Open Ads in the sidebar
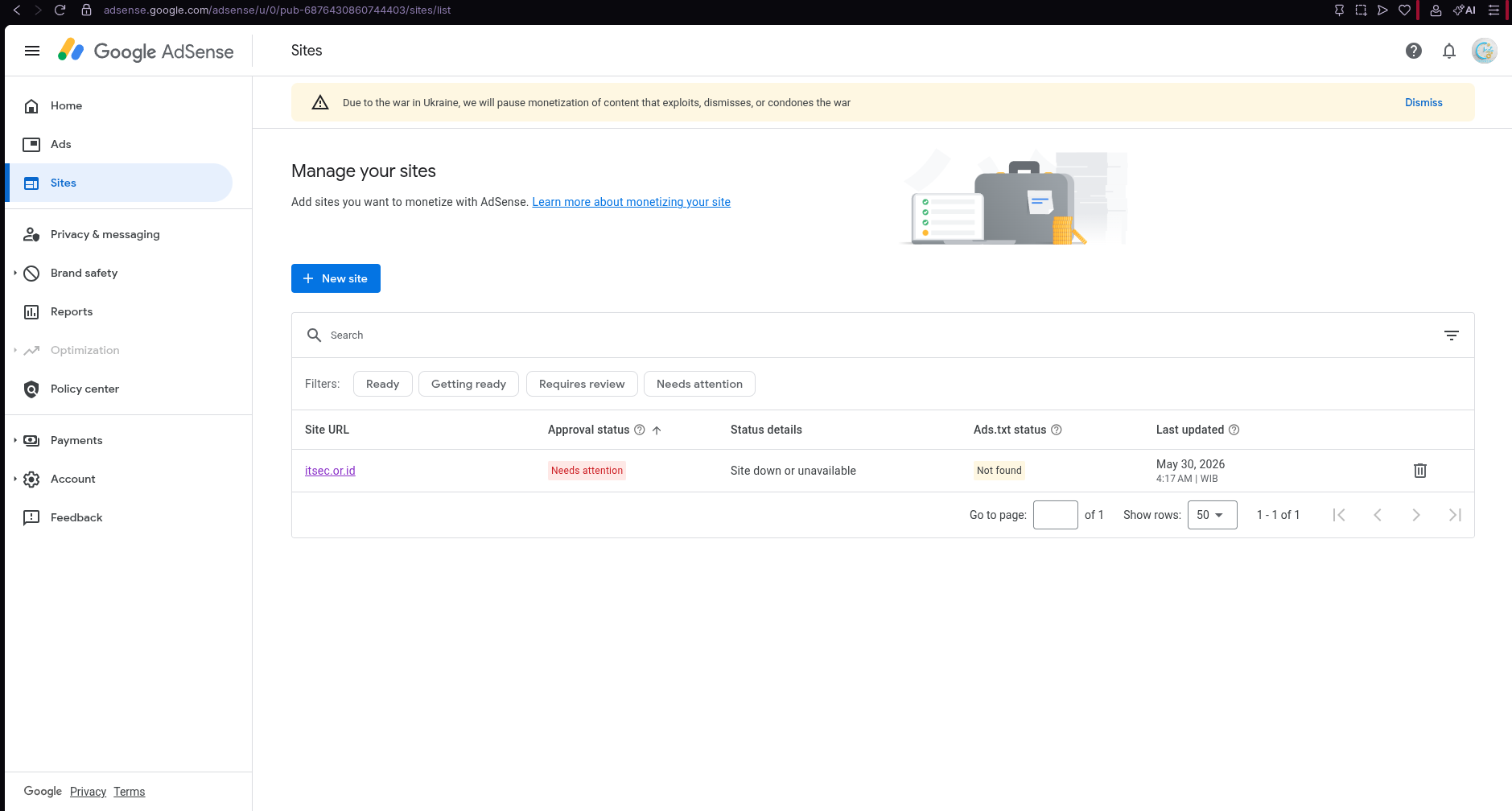This screenshot has height=811, width=1512. point(119,144)
